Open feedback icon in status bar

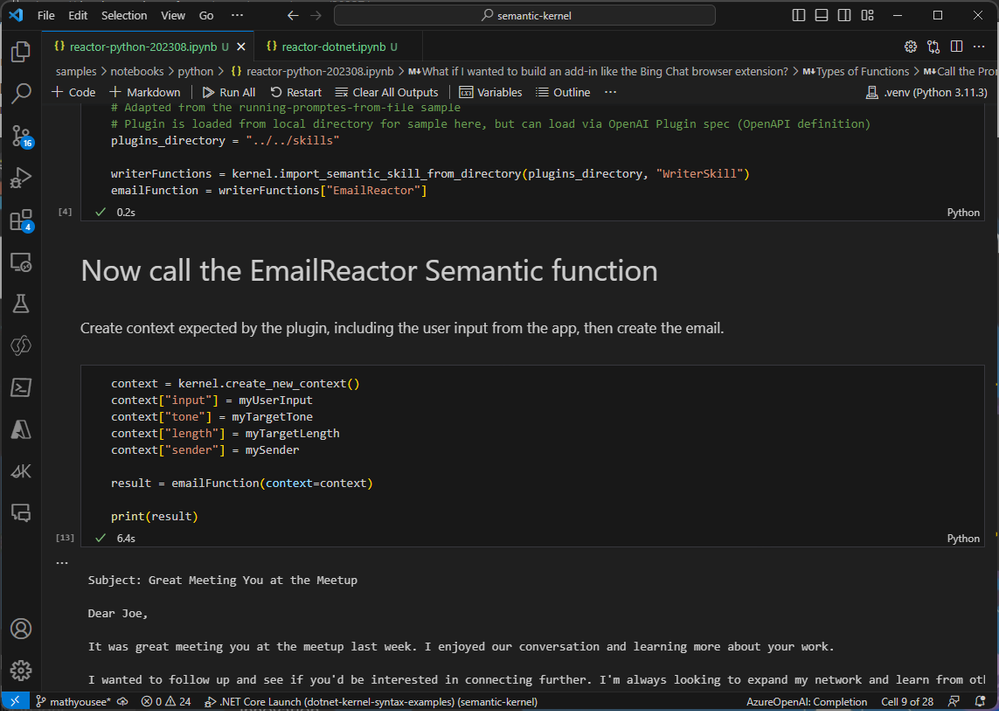pos(954,701)
